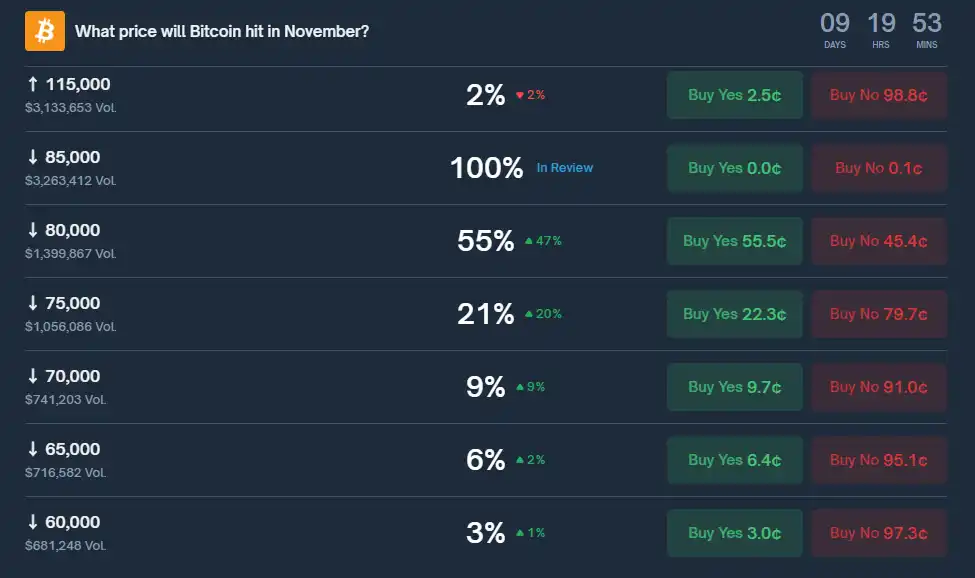Open the In Review status link
The image size is (975, 578).
point(566,168)
